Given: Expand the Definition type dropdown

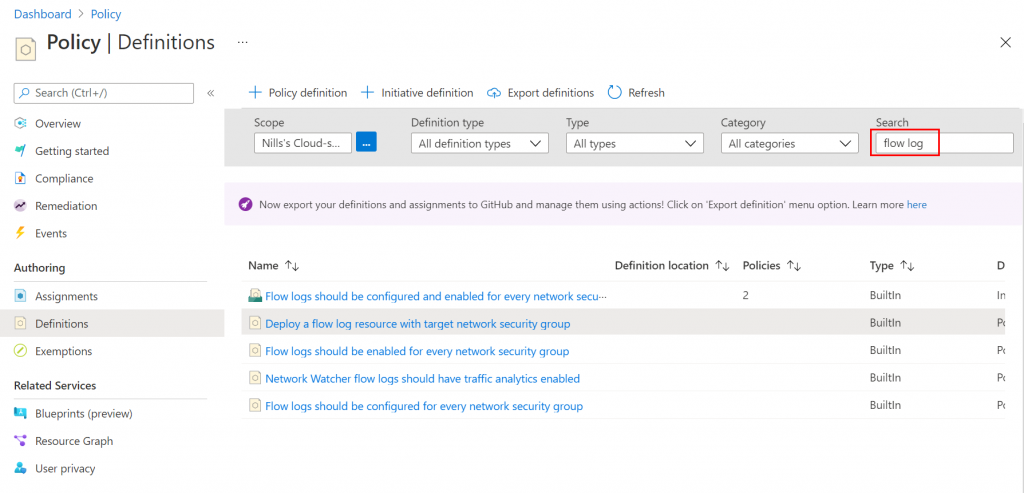Looking at the screenshot, I should [479, 144].
